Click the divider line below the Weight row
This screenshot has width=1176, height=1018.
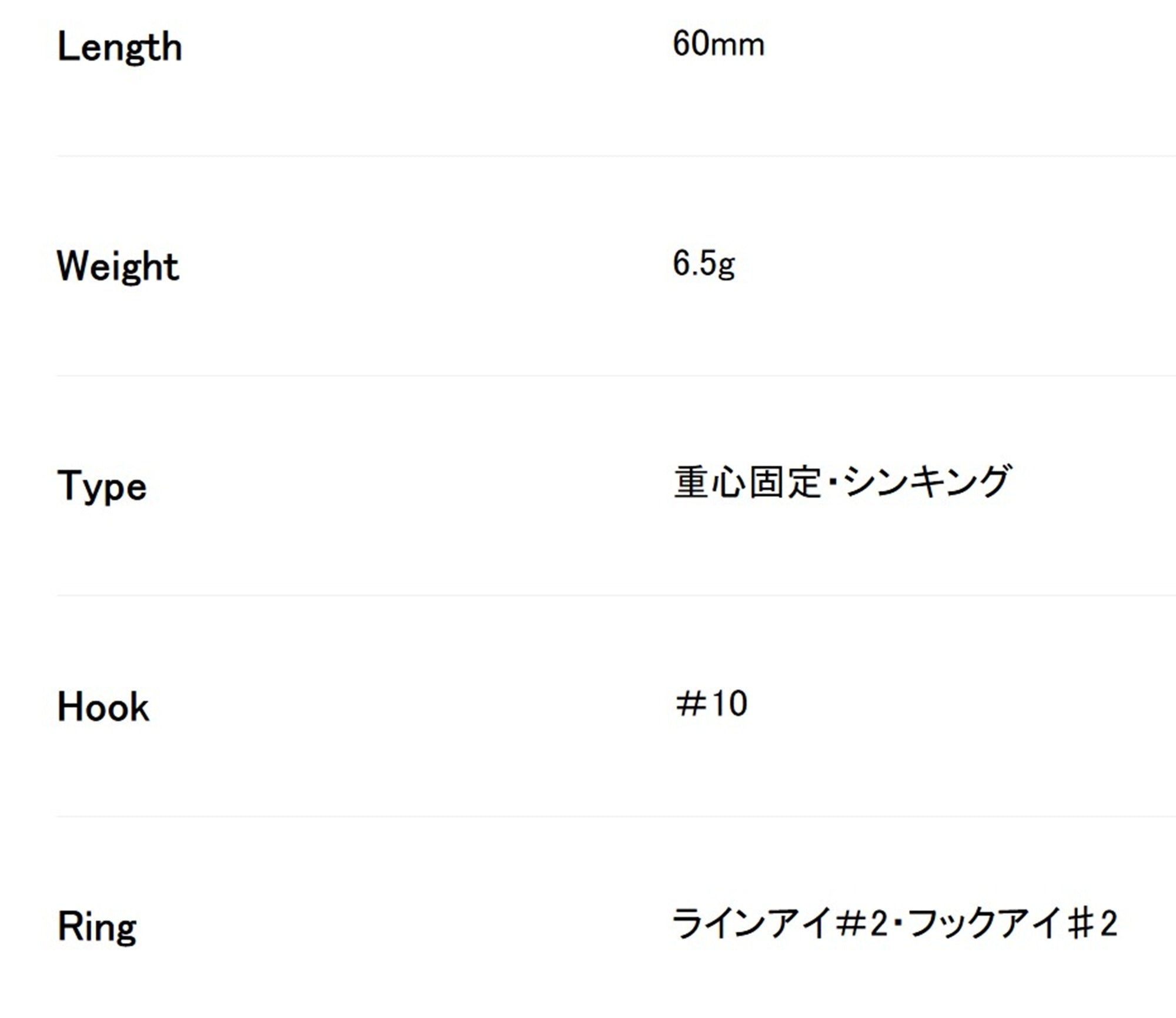coord(616,375)
